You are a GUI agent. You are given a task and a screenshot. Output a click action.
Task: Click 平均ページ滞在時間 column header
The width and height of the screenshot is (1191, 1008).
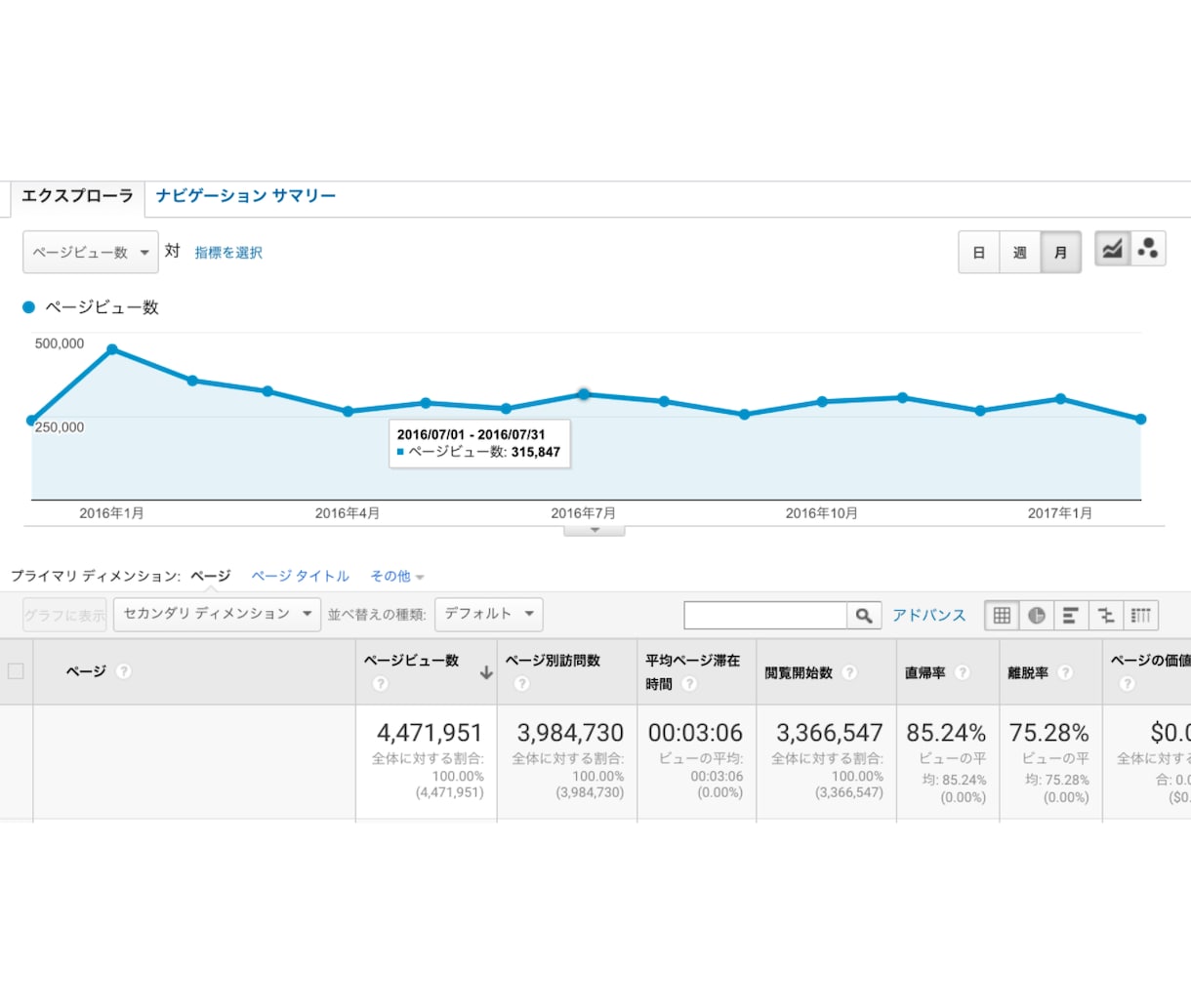(x=692, y=672)
